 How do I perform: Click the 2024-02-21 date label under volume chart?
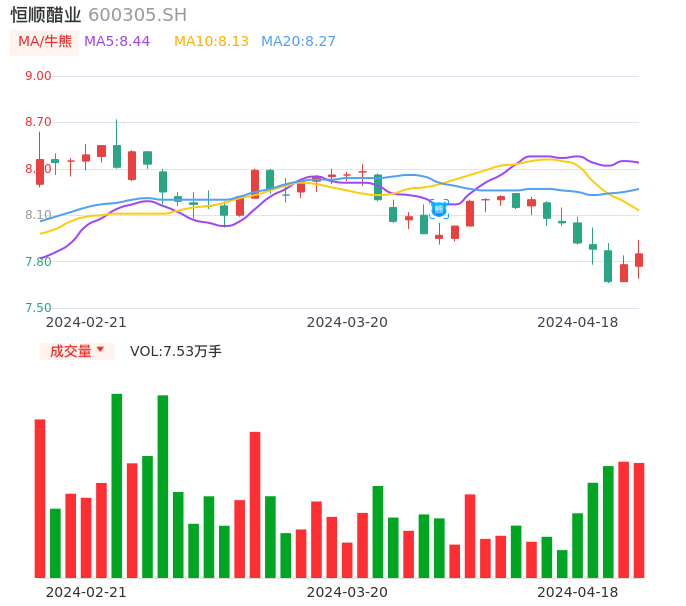pos(86,592)
